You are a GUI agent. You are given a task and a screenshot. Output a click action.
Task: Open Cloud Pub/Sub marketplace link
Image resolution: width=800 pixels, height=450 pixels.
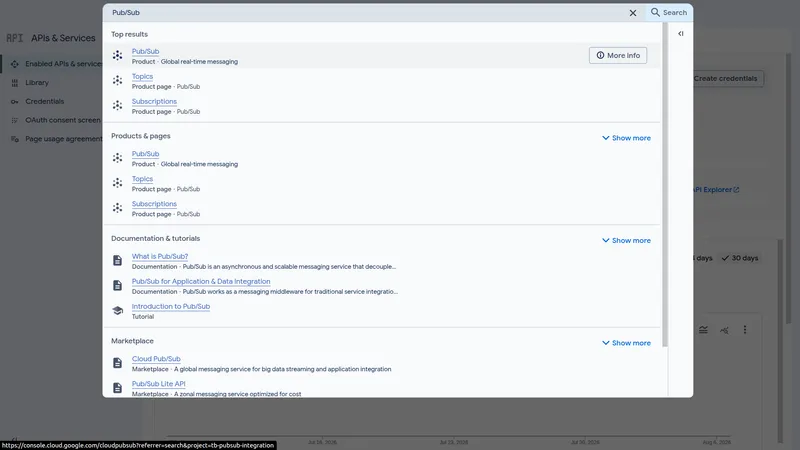[x=156, y=359]
